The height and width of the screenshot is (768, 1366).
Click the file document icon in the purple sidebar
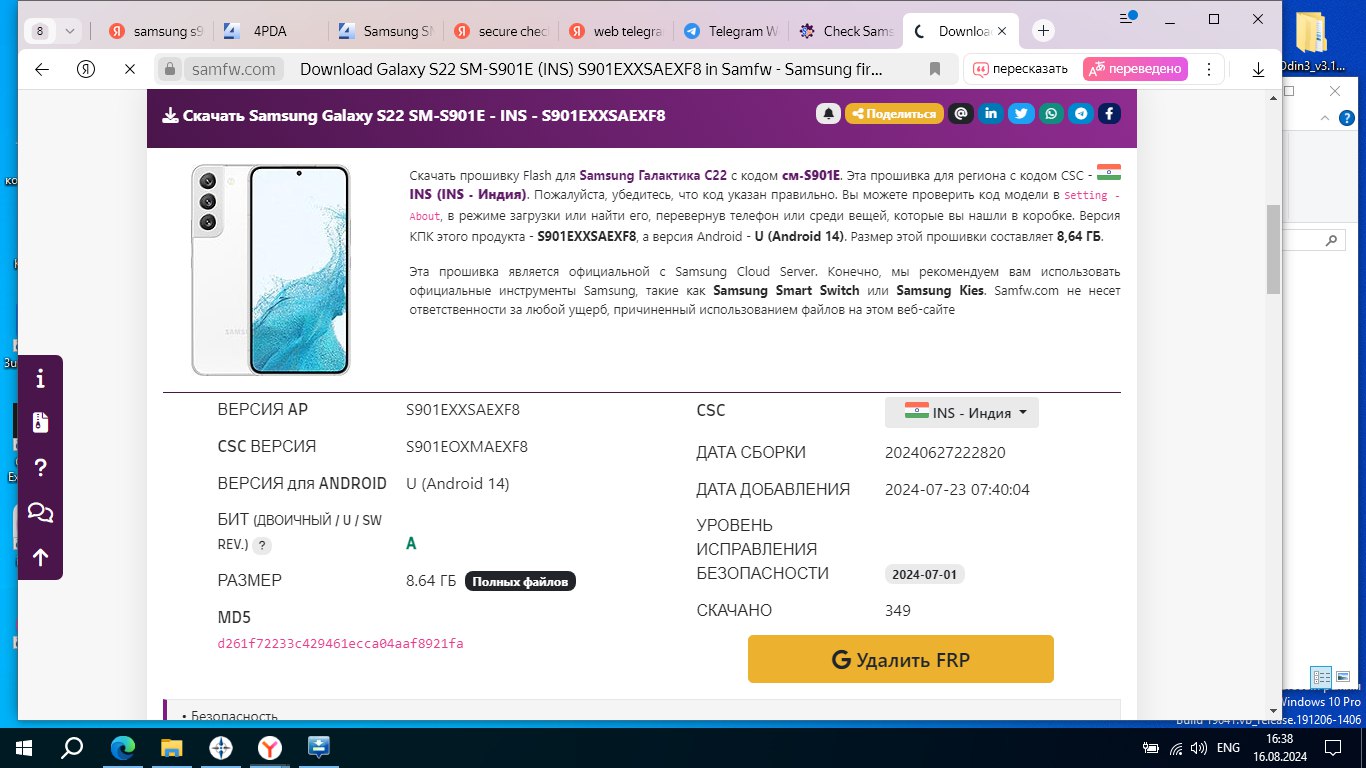41,423
